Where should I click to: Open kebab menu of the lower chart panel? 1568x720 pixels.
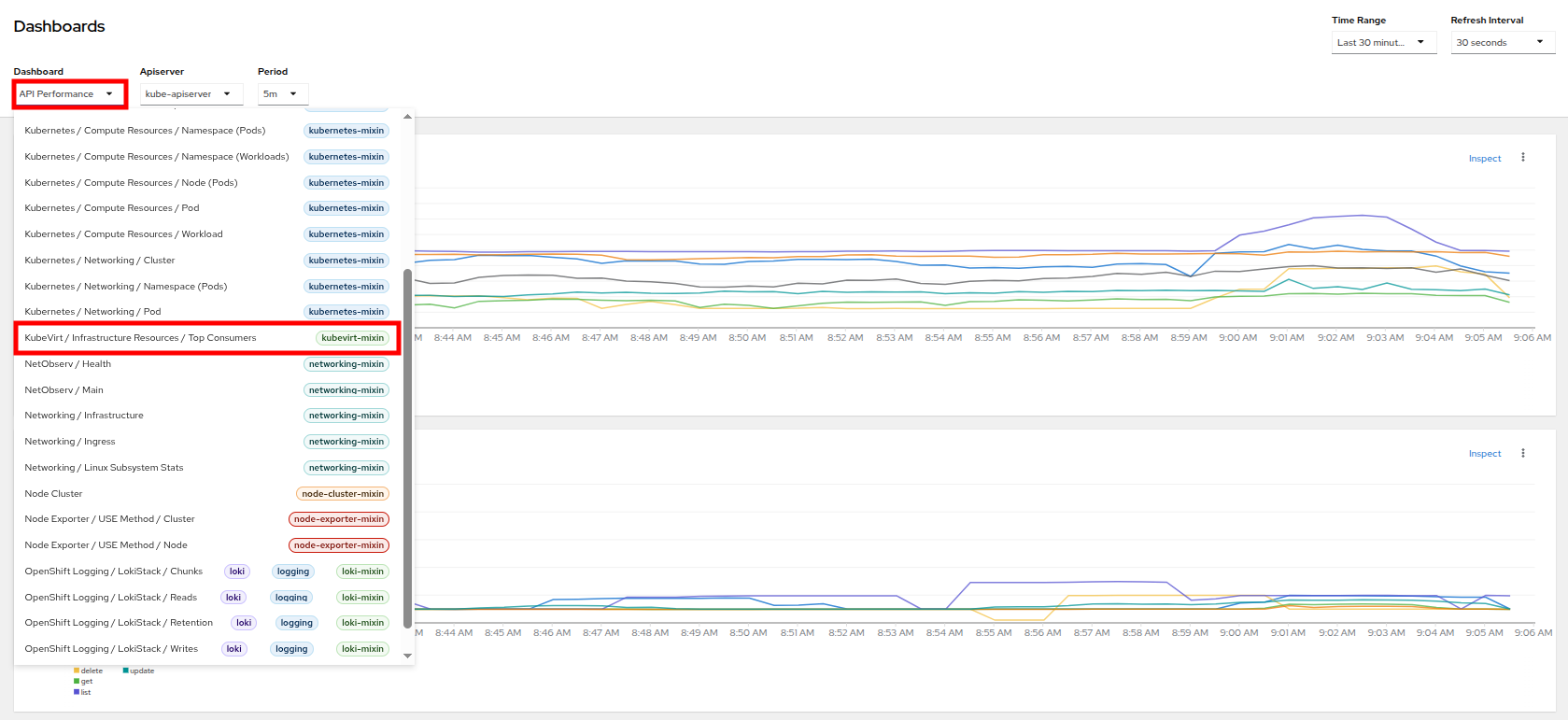(1522, 453)
